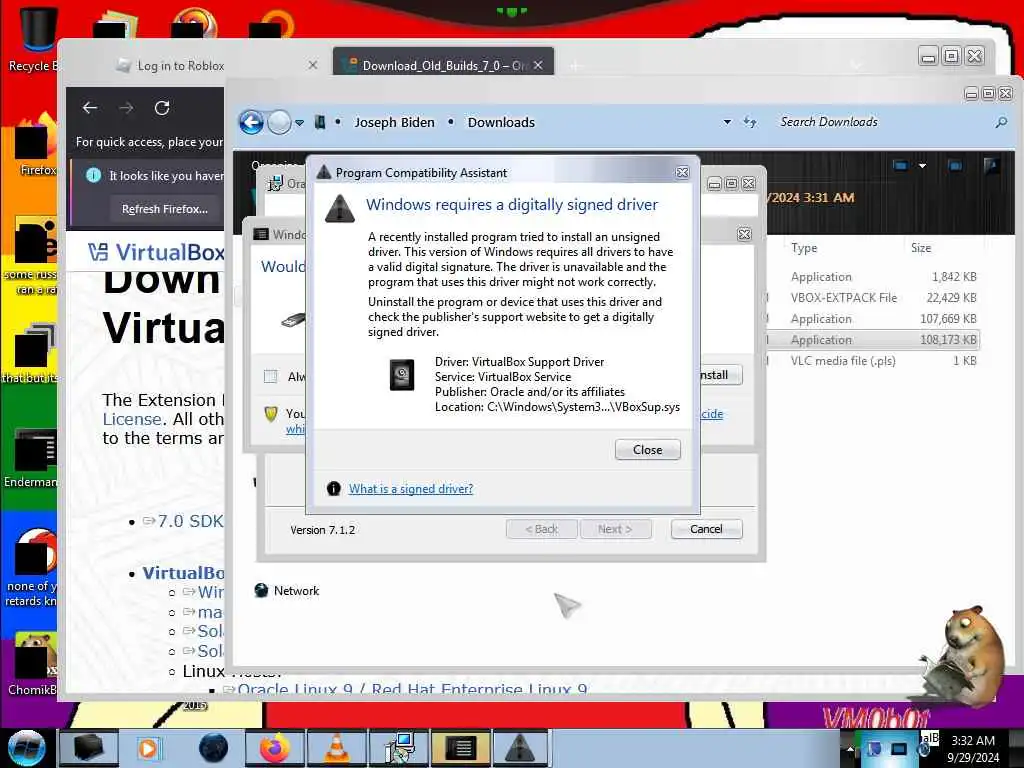This screenshot has height=768, width=1024.
Task: Switch to Program Compatibility Assistant taskbar button
Action: pyautogui.click(x=520, y=748)
